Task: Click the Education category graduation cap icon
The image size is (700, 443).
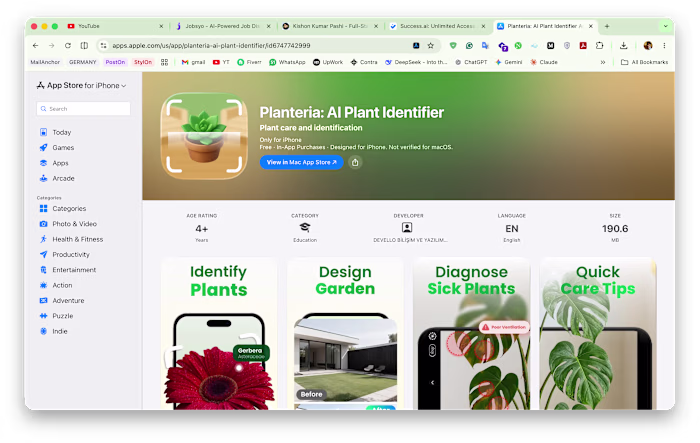Action: coord(305,227)
